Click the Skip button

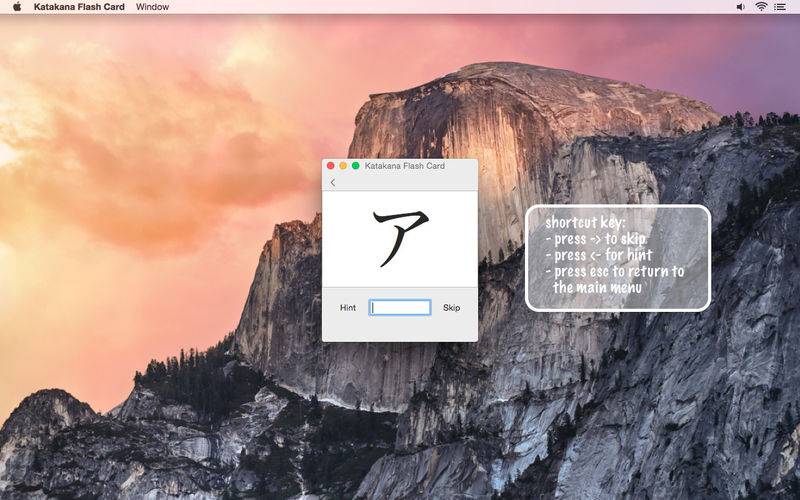(x=452, y=308)
